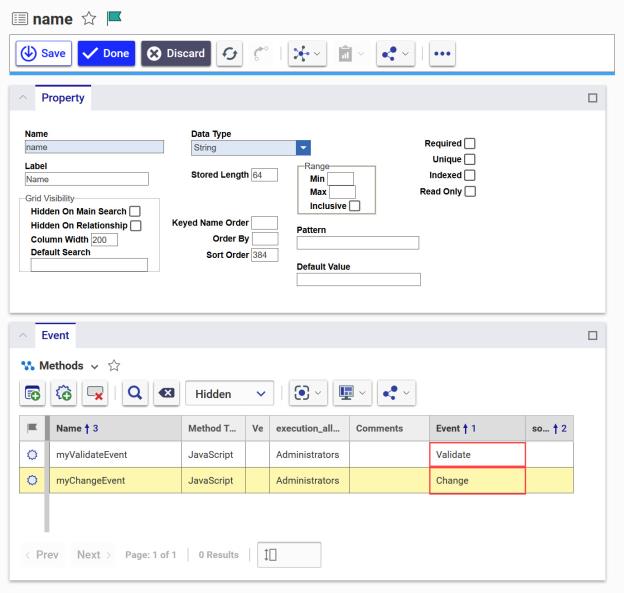Viewport: 624px width, 593px height.
Task: Click the Range Min field
Action: click(x=341, y=179)
